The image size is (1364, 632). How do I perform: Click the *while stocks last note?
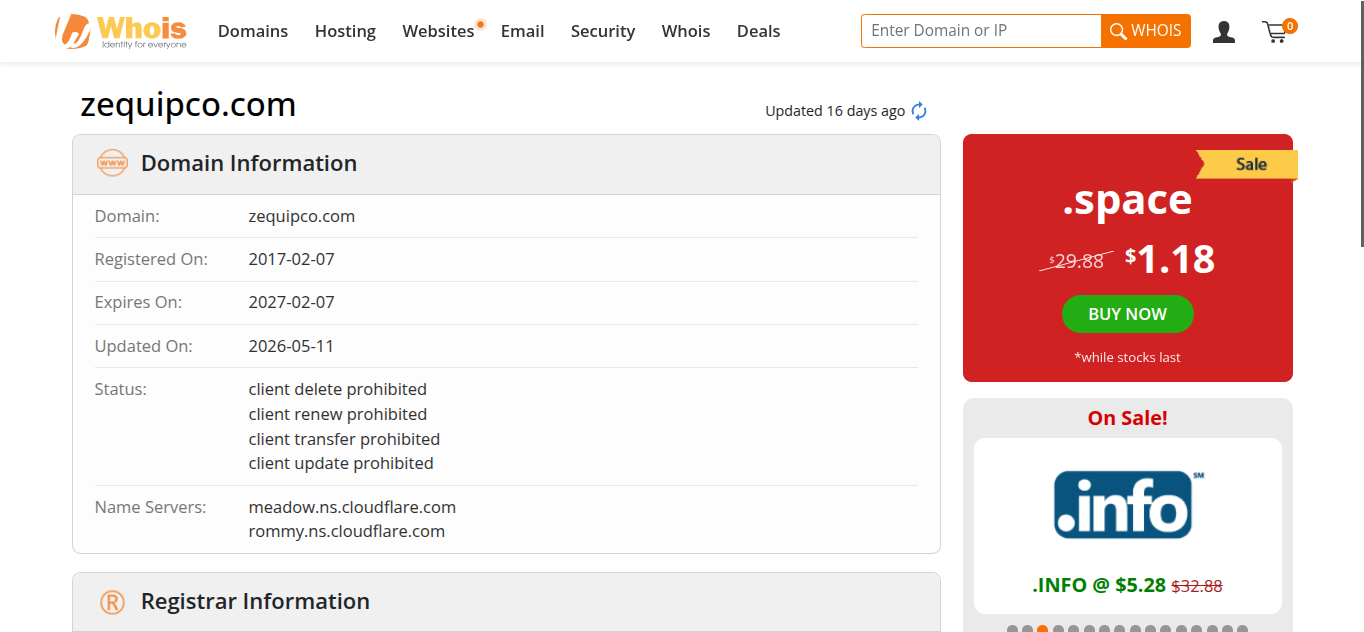click(1127, 357)
